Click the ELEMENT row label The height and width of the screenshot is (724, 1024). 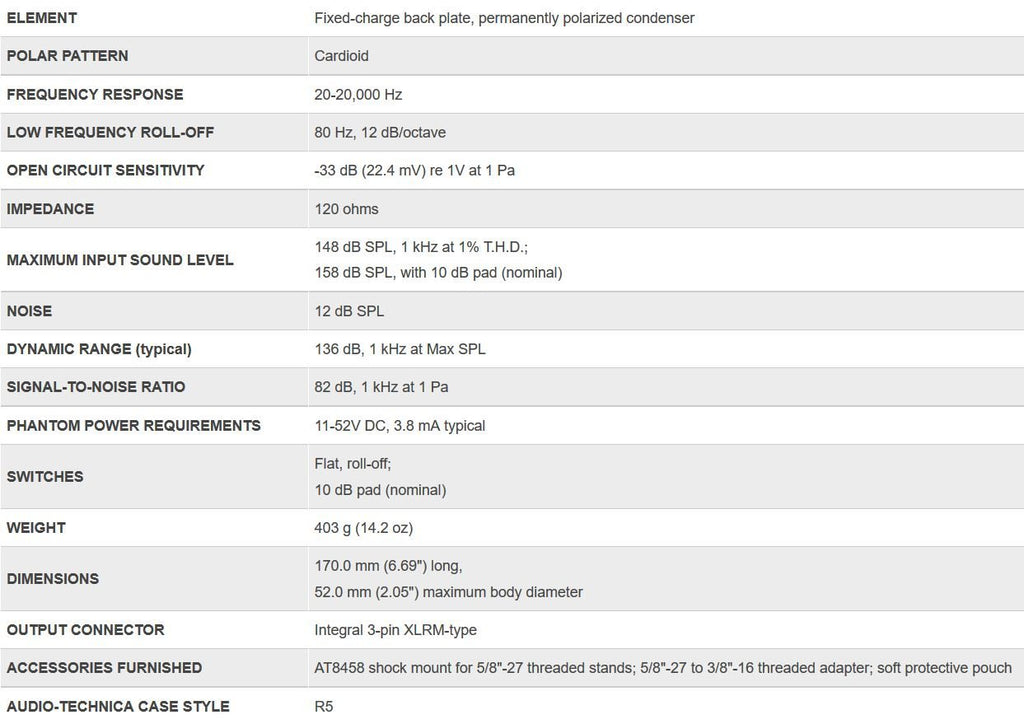click(42, 18)
